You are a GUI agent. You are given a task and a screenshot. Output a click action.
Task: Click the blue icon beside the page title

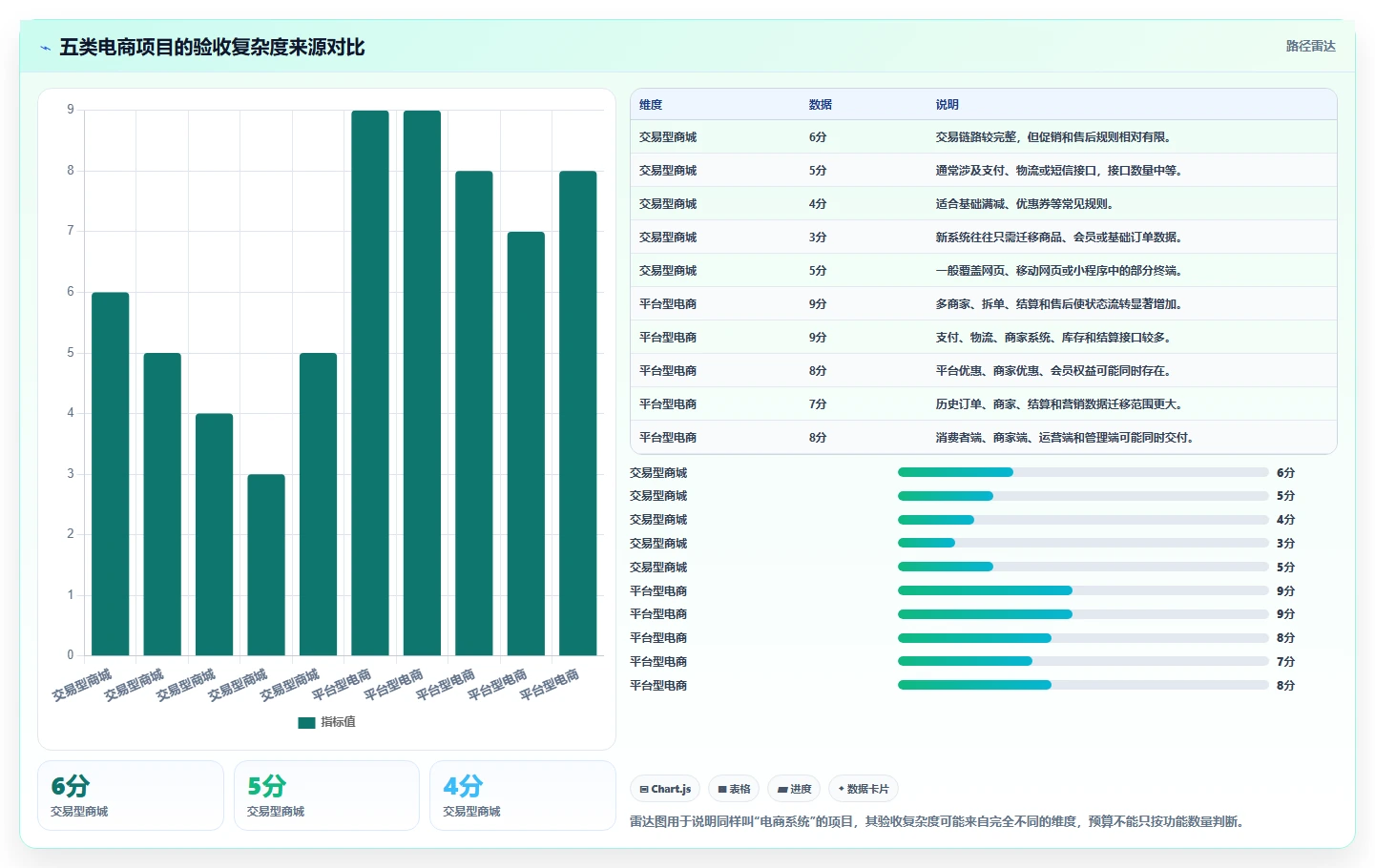coord(45,48)
